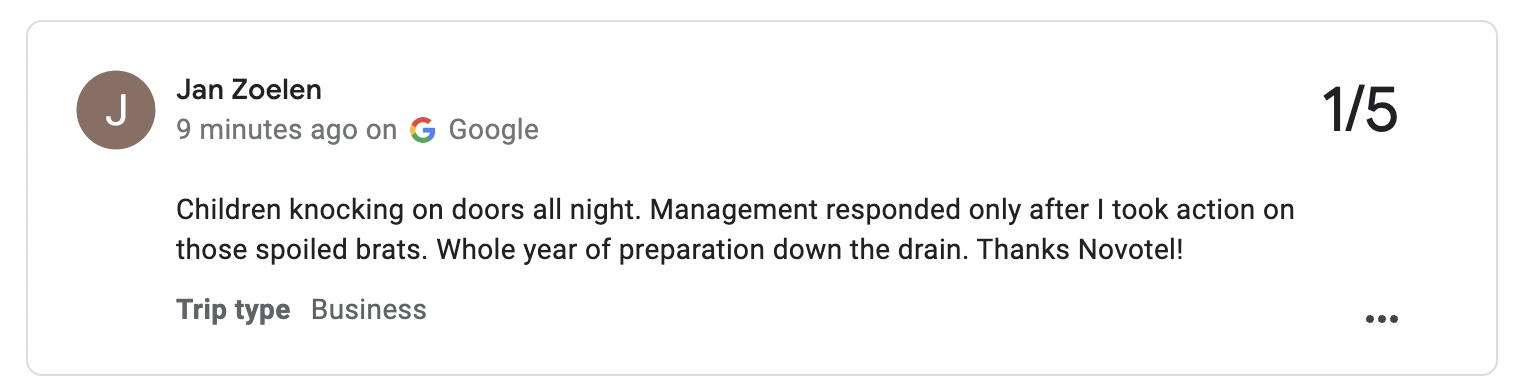Select the 1/5 rating score

tap(1360, 110)
